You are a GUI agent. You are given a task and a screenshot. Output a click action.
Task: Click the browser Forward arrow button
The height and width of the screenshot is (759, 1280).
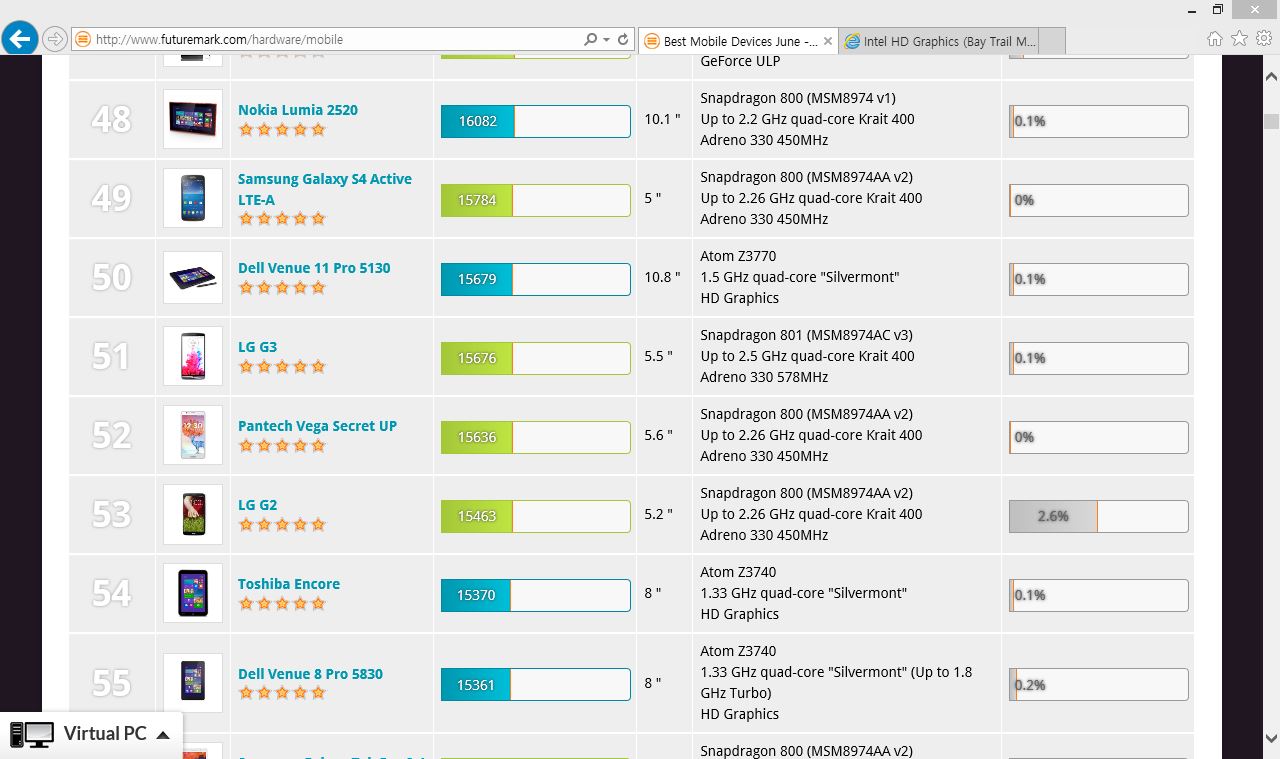coord(55,40)
